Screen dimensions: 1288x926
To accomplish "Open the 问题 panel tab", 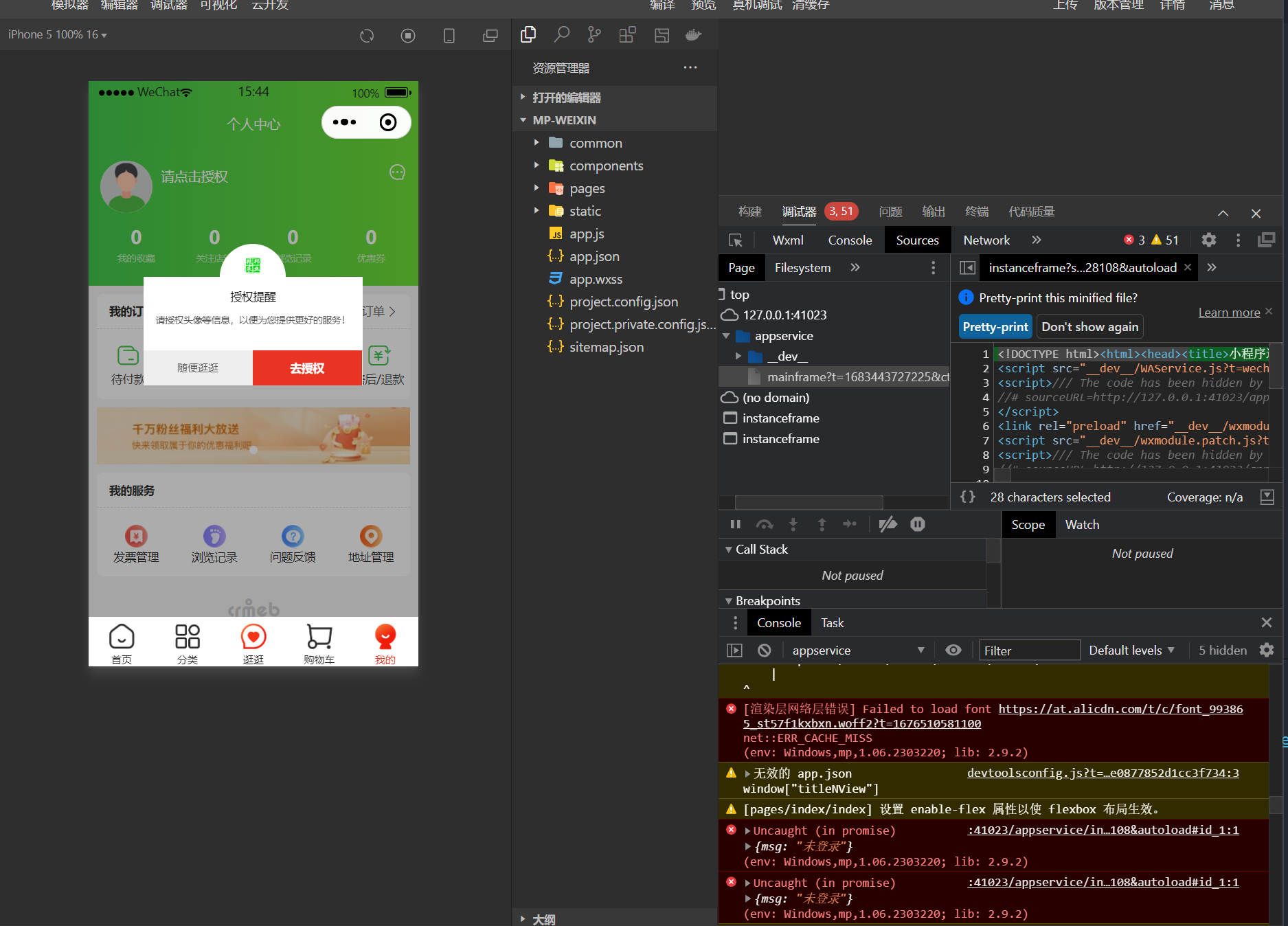I will [x=890, y=212].
